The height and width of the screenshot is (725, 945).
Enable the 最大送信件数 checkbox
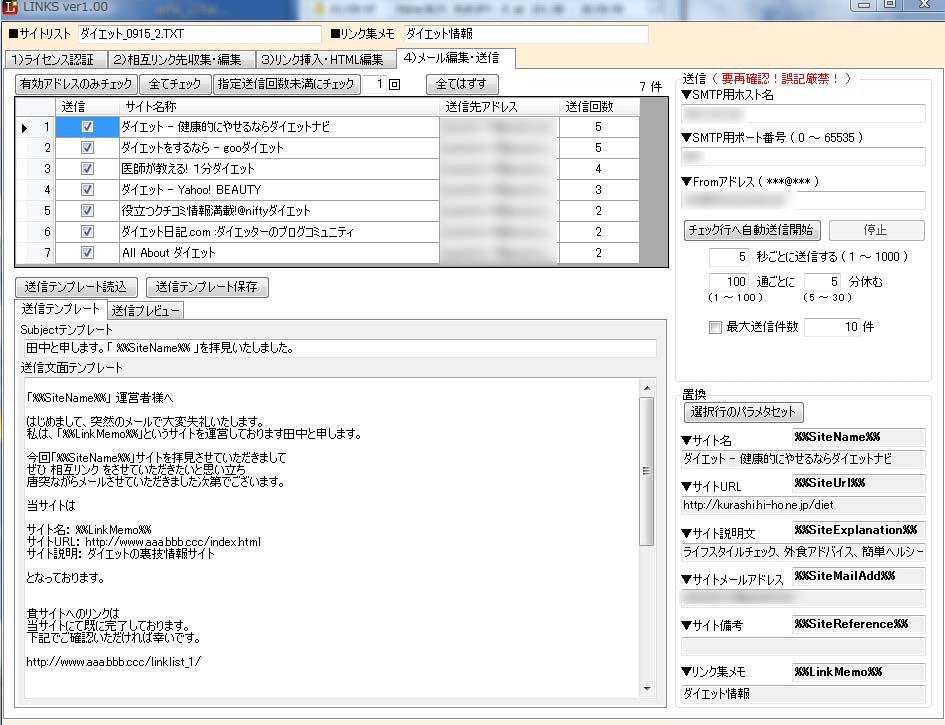pos(715,327)
